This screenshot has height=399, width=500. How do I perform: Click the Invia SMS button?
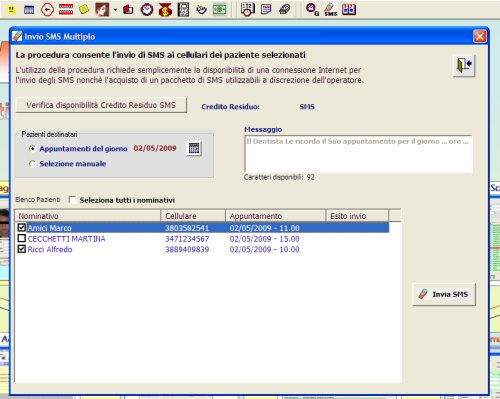click(x=444, y=294)
